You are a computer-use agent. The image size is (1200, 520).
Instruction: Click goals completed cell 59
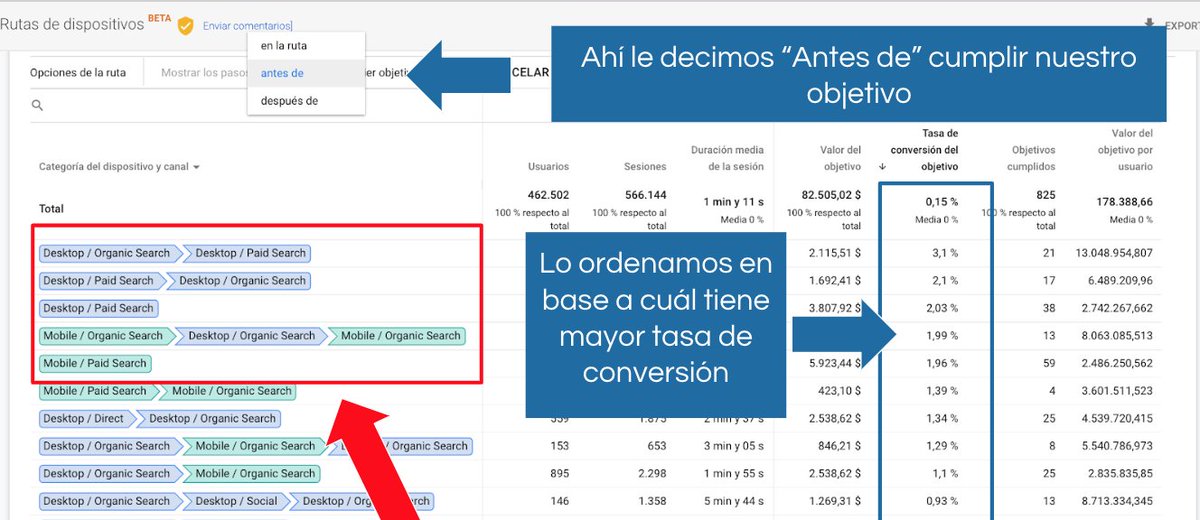(1049, 363)
